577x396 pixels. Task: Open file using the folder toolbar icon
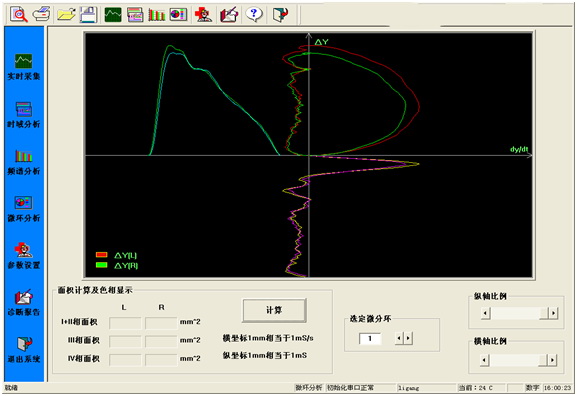tap(66, 15)
